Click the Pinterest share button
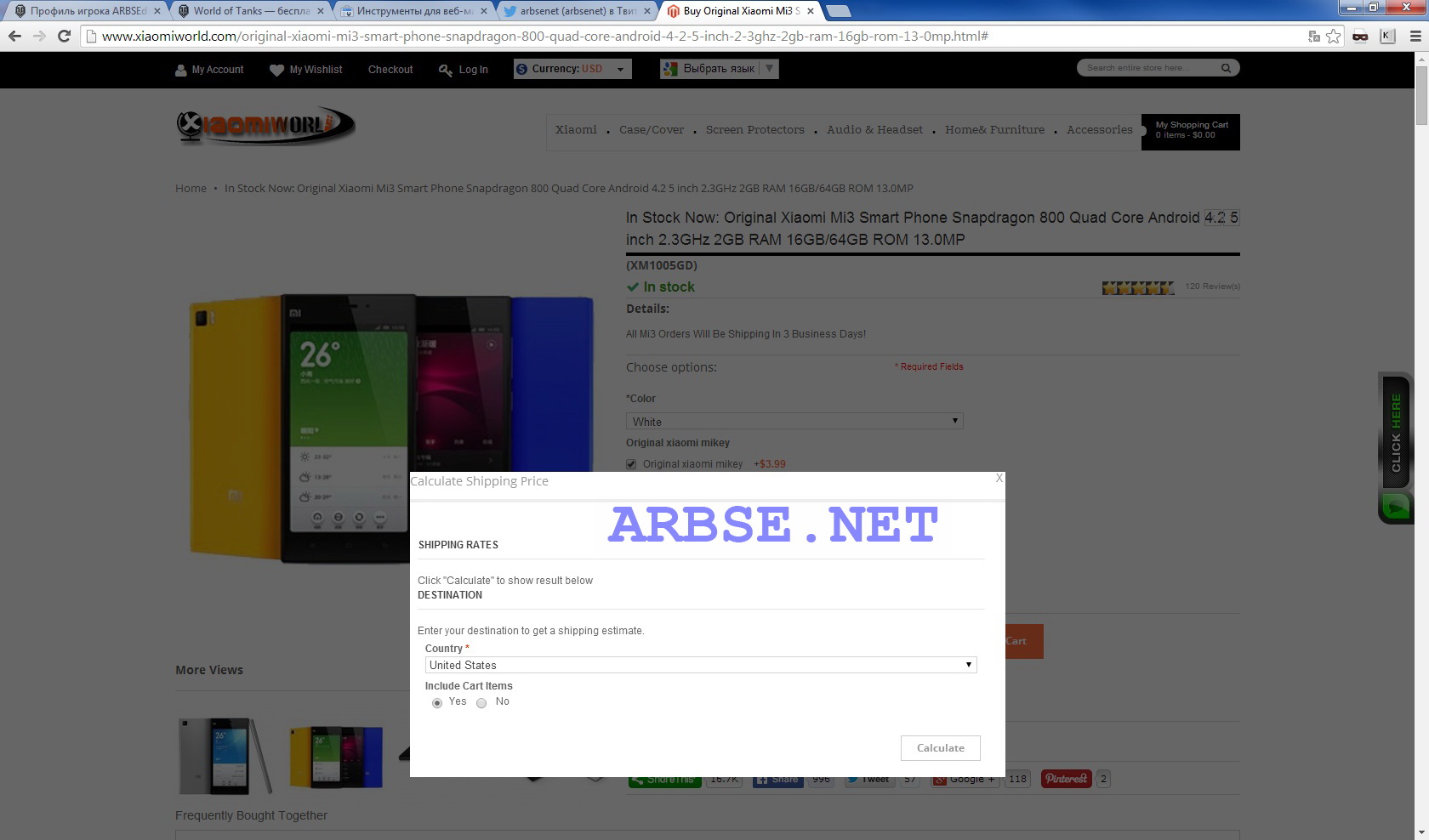Viewport: 1429px width, 840px height. (1066, 779)
